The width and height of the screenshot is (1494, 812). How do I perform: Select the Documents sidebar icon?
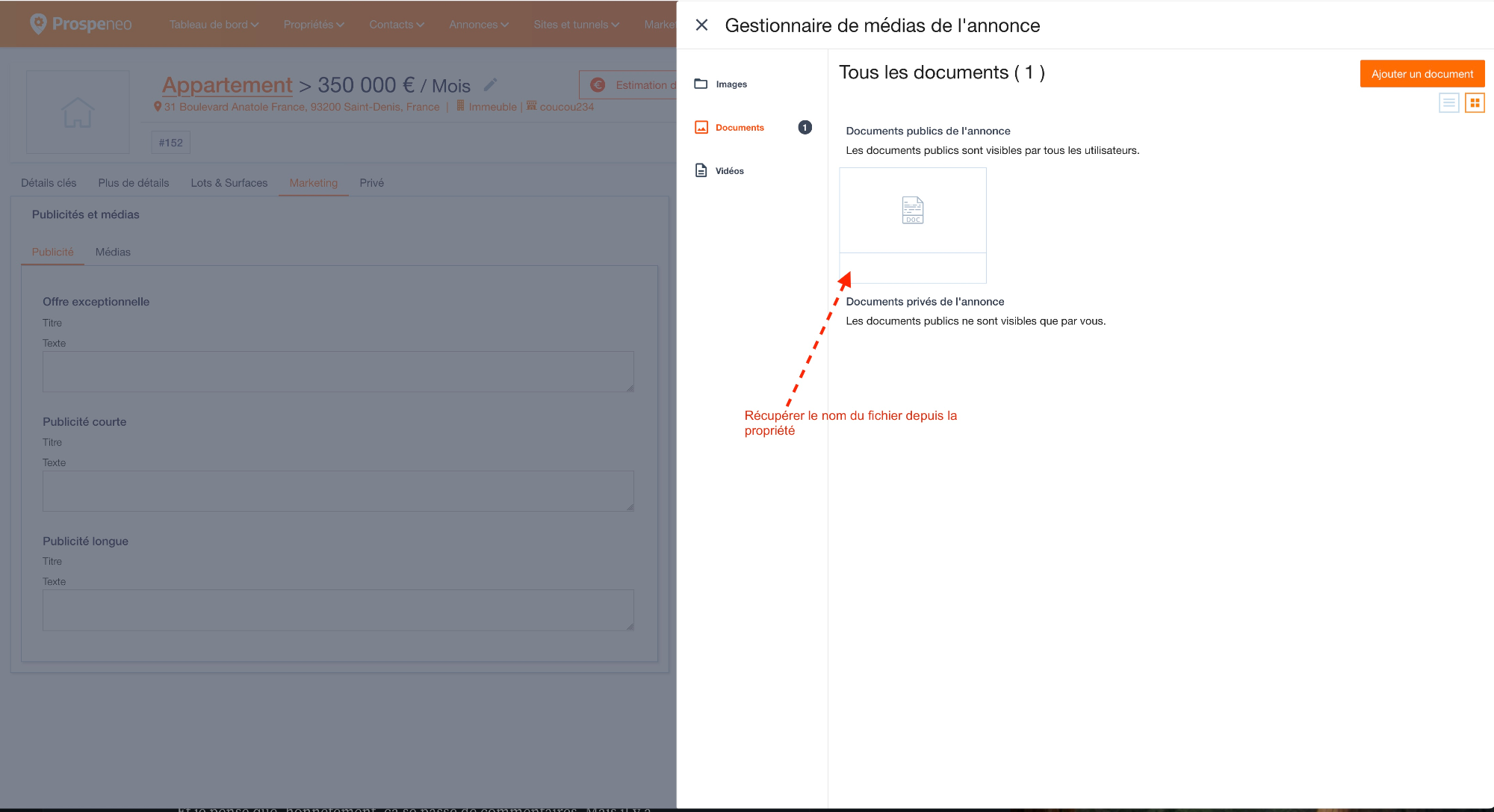click(701, 128)
